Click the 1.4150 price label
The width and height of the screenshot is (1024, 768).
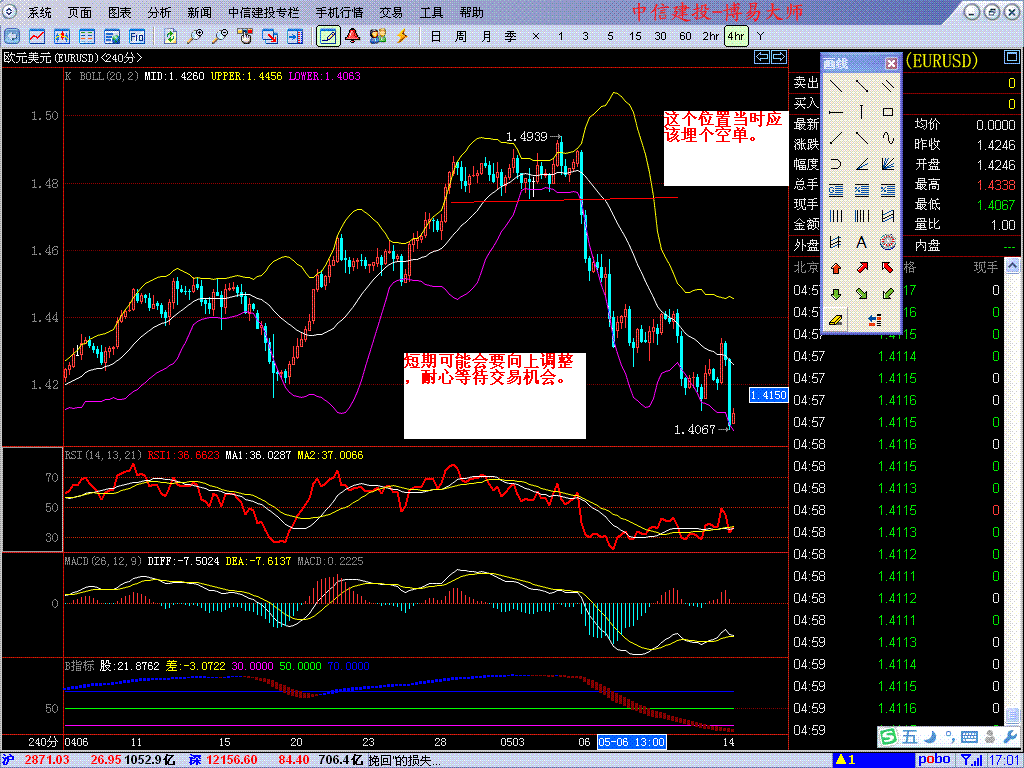tap(769, 395)
